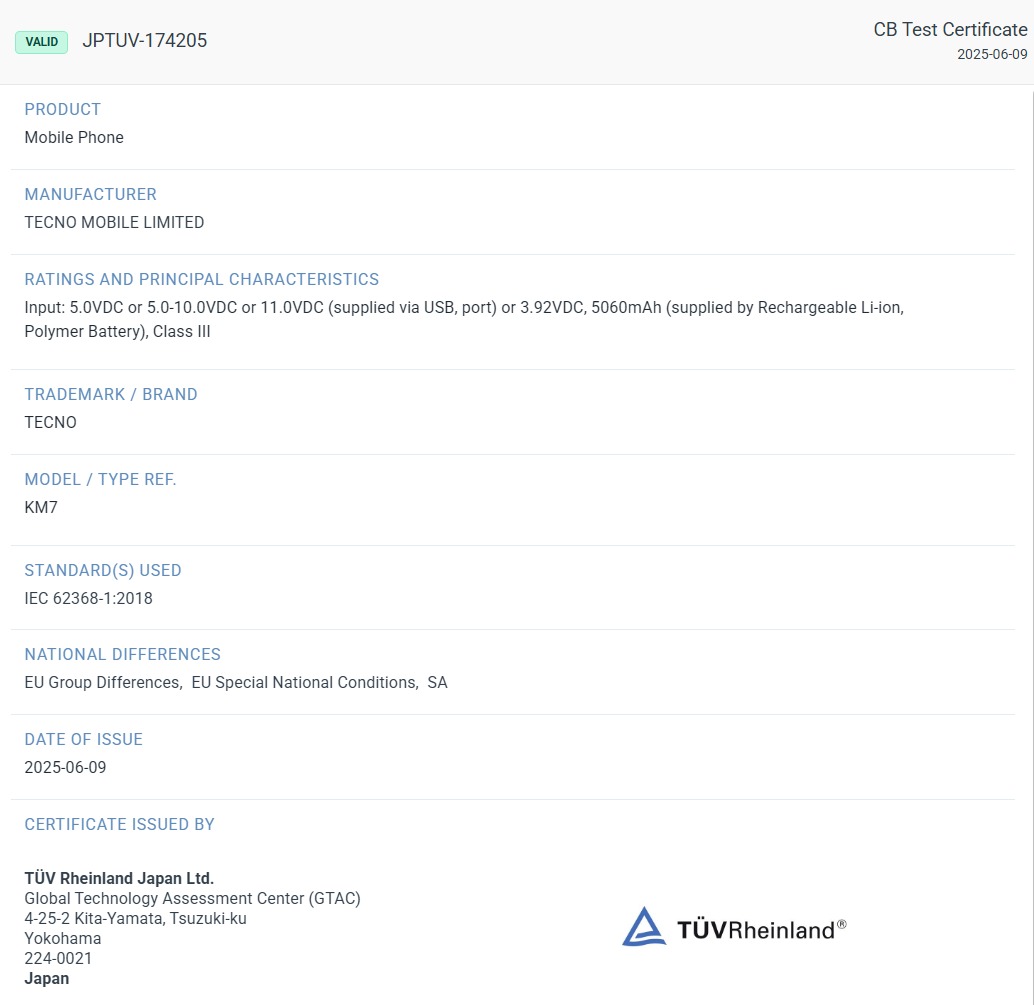Click the Polymer Battery, Class III text
The width and height of the screenshot is (1034, 1005).
117,331
